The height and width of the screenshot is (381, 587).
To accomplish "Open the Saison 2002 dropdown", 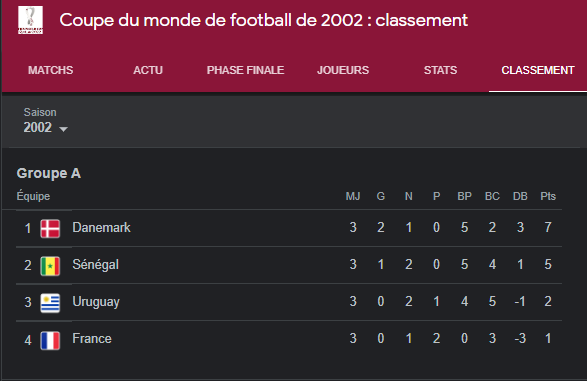I will (46, 121).
